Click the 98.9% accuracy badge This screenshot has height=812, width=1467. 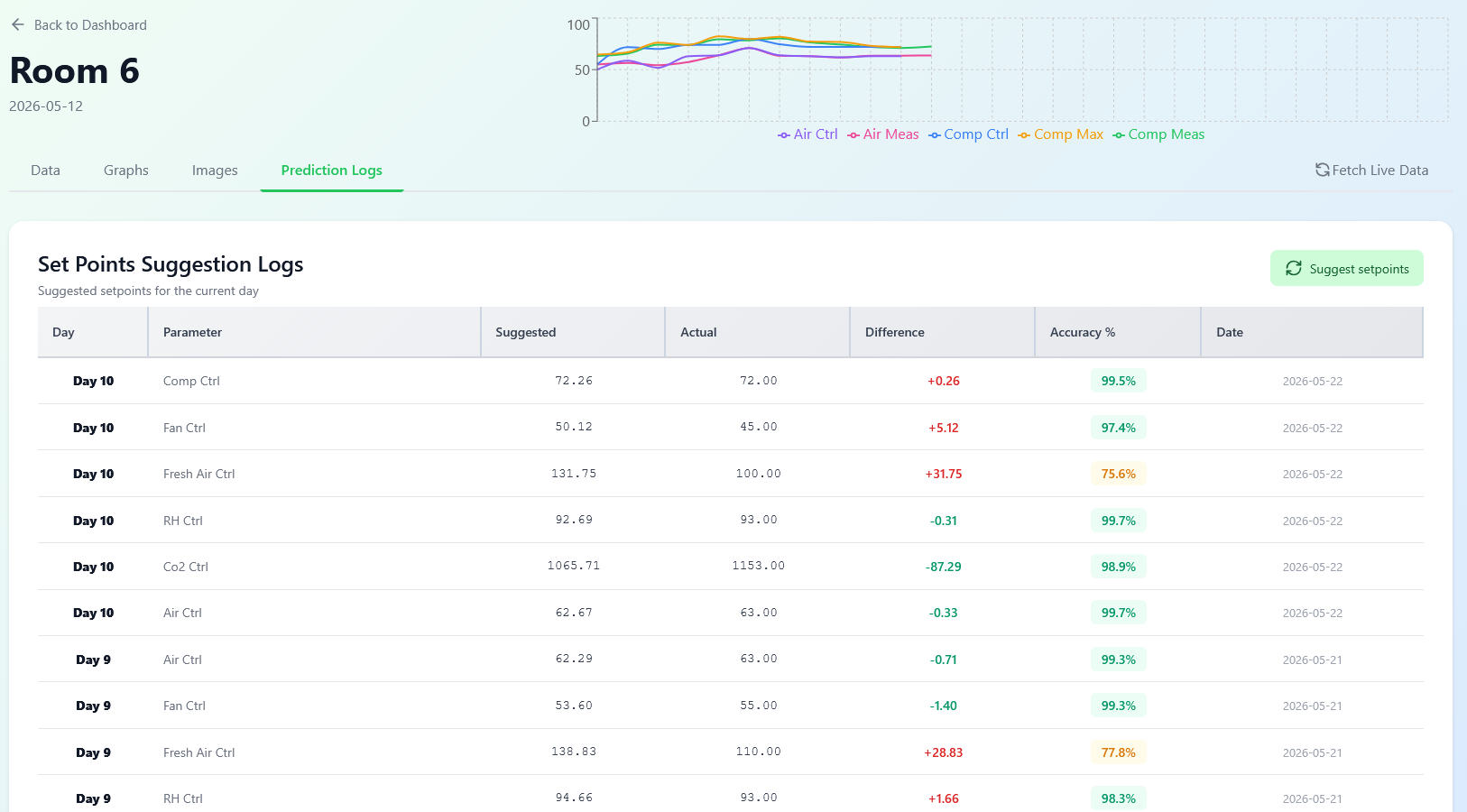click(1119, 567)
